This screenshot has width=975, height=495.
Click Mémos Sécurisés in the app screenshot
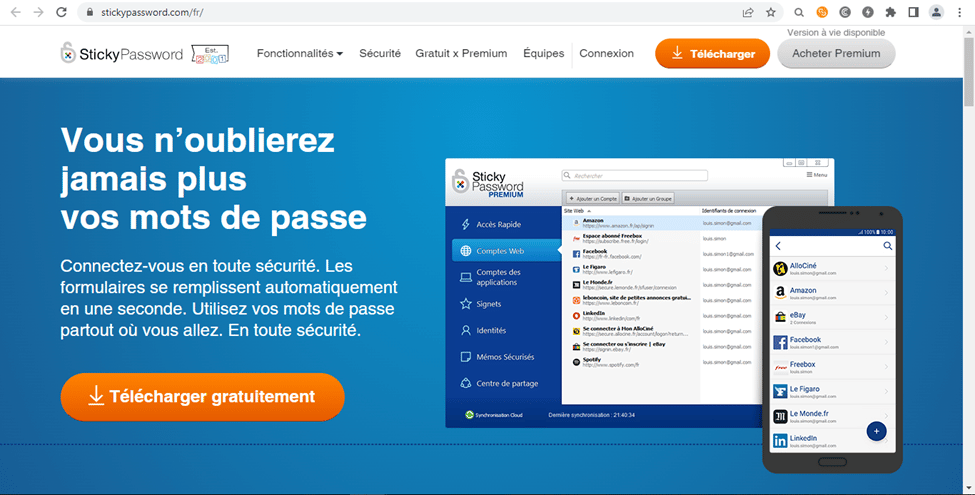tap(497, 357)
